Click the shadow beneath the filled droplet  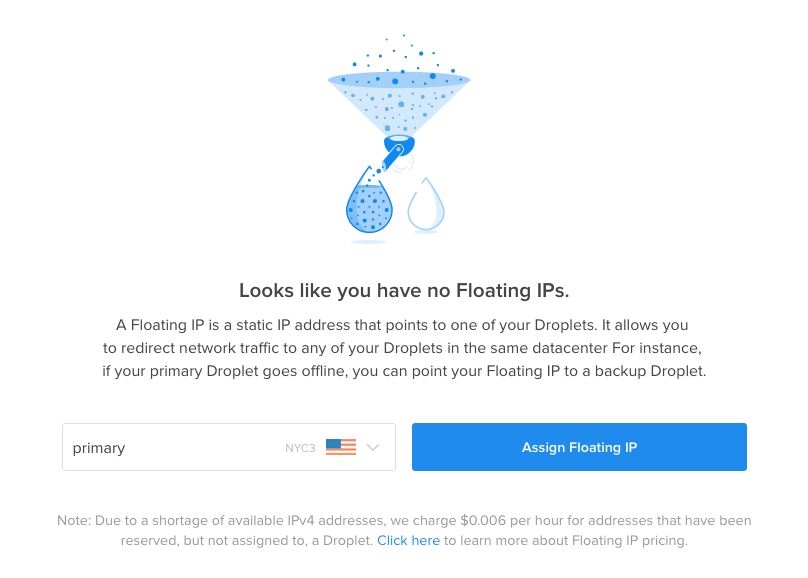click(x=368, y=240)
